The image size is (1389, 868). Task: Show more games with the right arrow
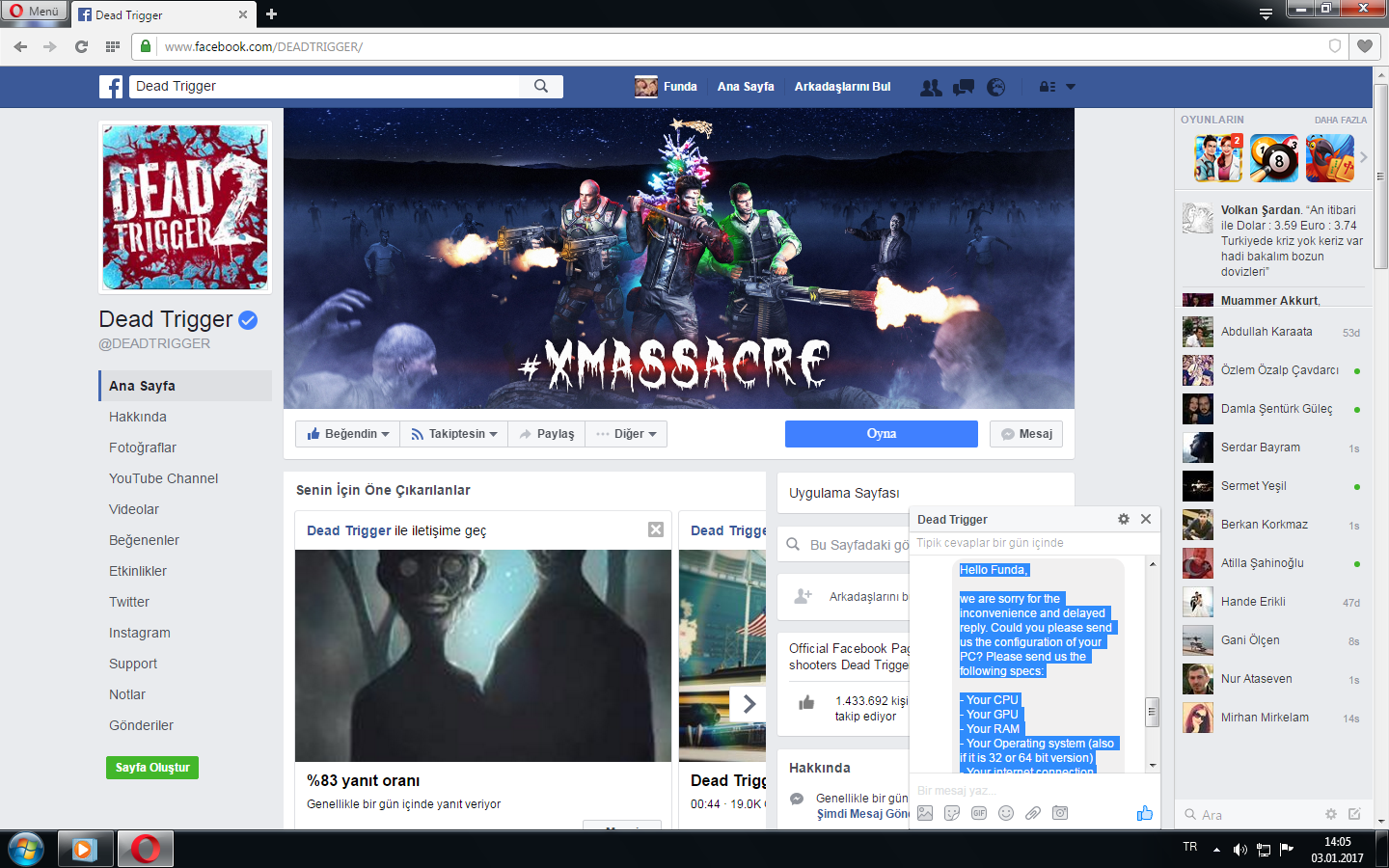pyautogui.click(x=1363, y=156)
